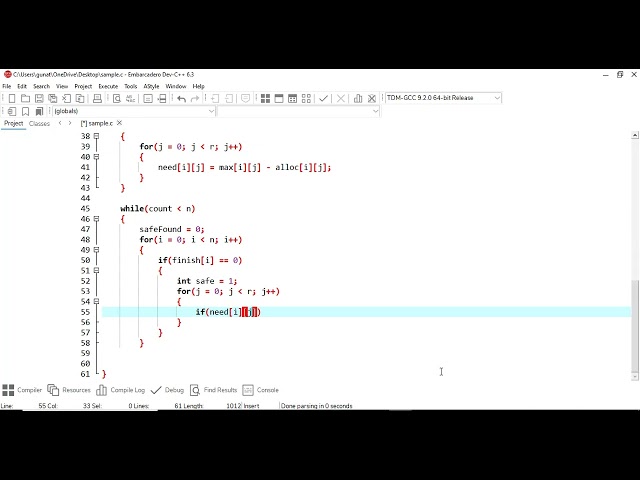Click the right tab navigation arrow
Image resolution: width=640 pixels, height=480 pixels.
point(70,123)
